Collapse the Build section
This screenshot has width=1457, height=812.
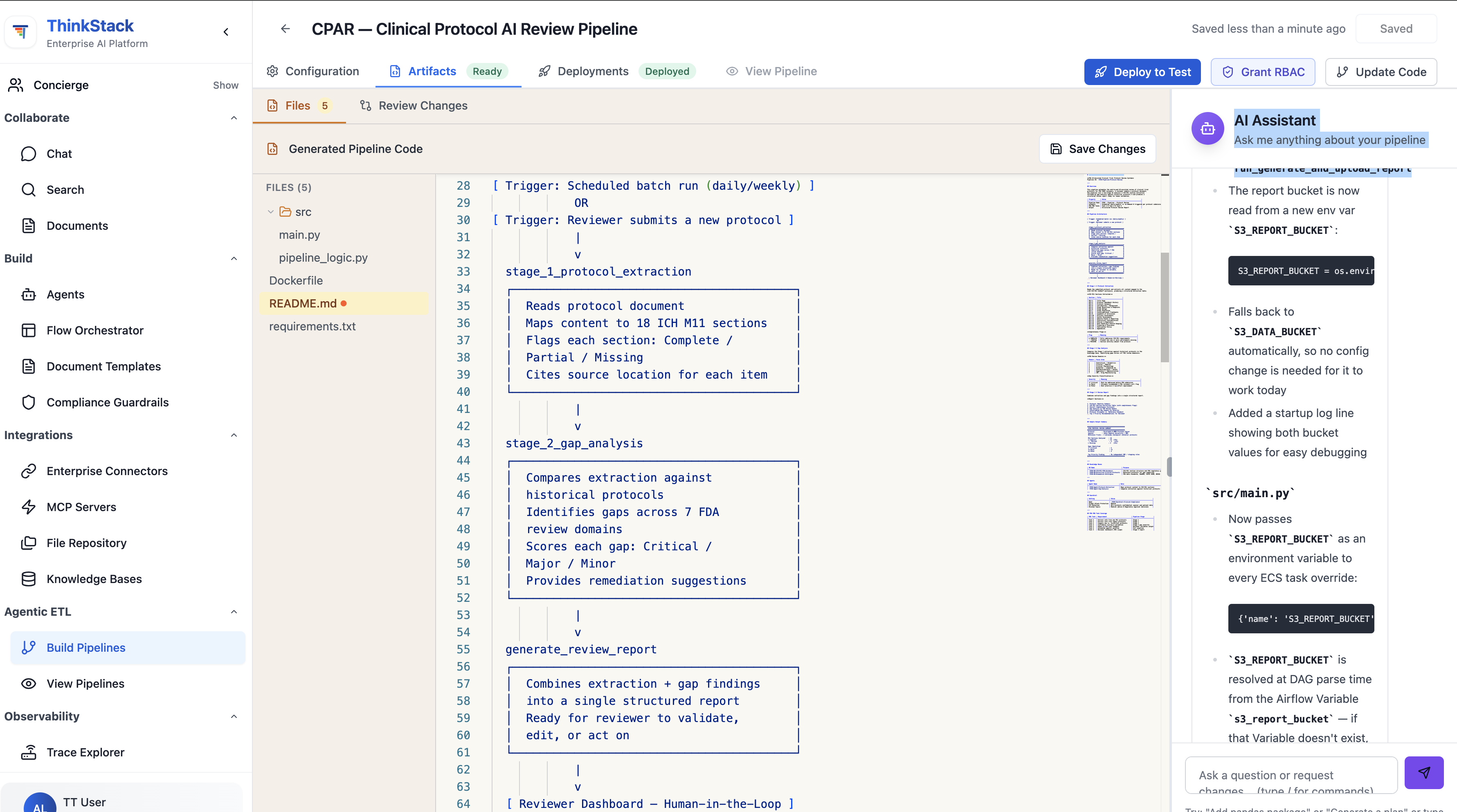(x=234, y=258)
